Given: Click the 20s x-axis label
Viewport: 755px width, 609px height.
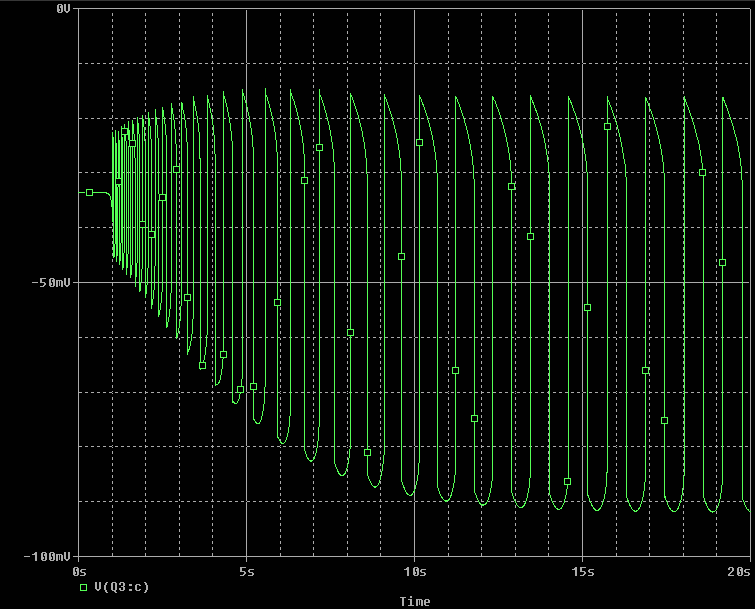Looking at the screenshot, I should (x=739, y=571).
